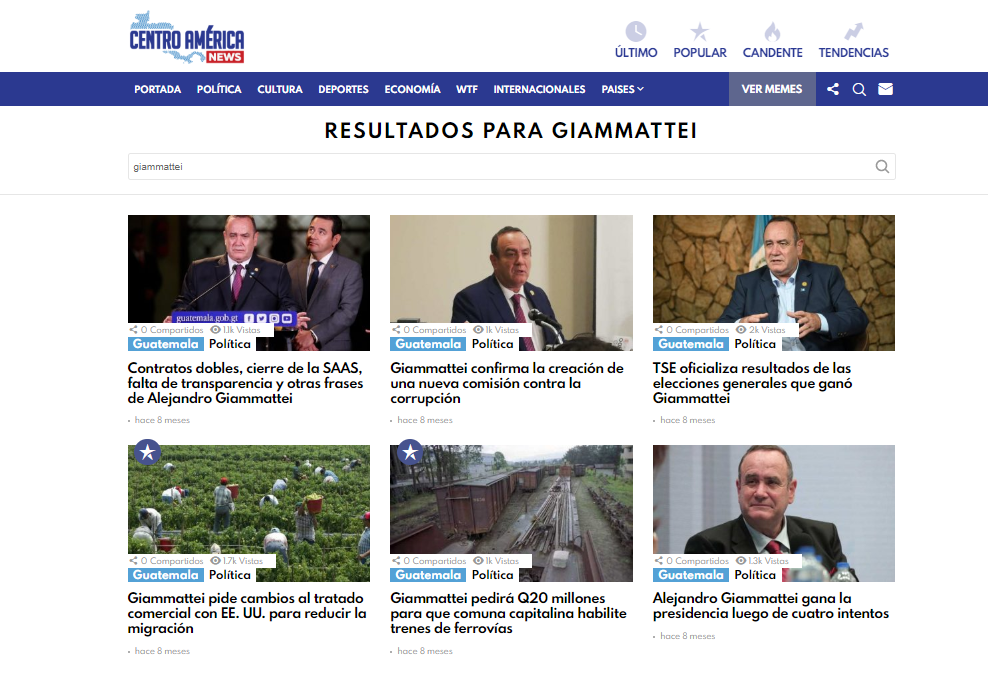988x688 pixels.
Task: Open article about nueva comisión contra la corrupción
Action: [x=507, y=383]
